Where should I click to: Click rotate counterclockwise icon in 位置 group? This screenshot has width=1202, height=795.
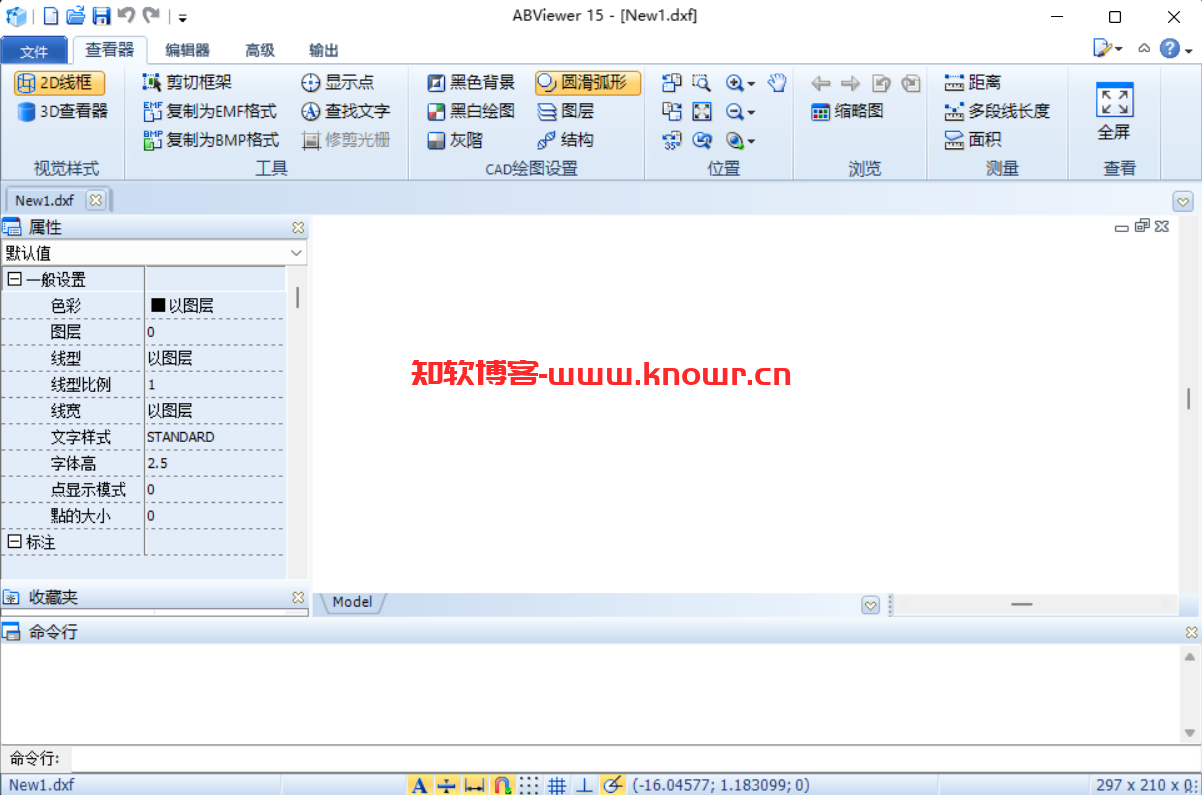point(672,83)
